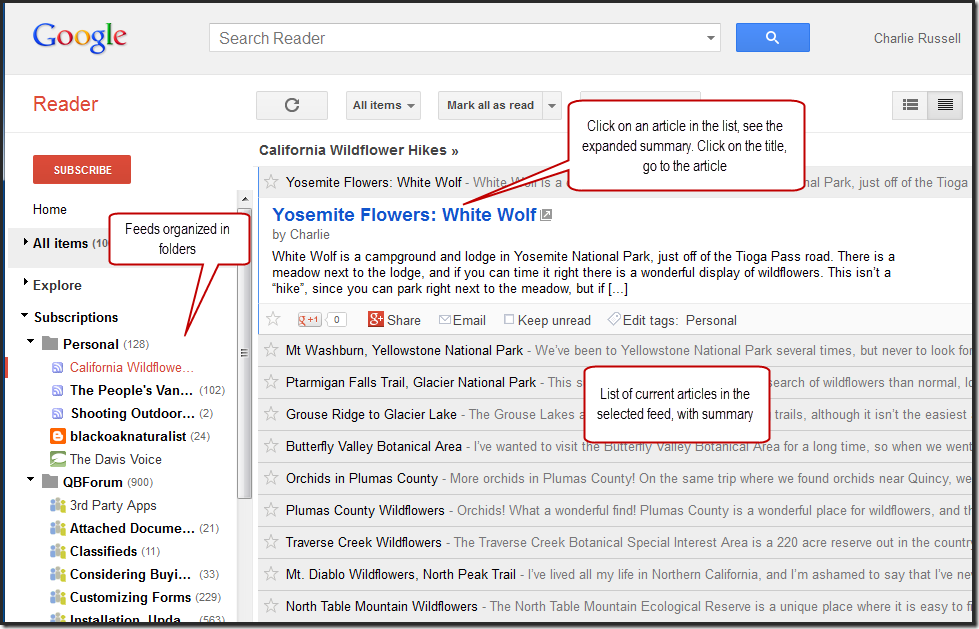Star Traverse Creek Wildflowers article
This screenshot has height=629, width=979.
point(271,542)
